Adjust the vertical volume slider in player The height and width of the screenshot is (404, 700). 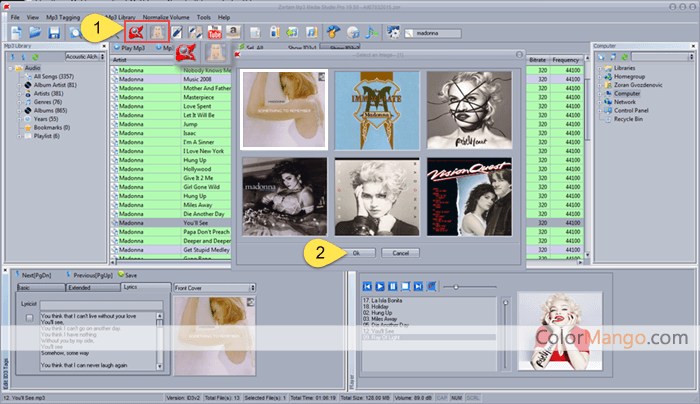pyautogui.click(x=505, y=333)
